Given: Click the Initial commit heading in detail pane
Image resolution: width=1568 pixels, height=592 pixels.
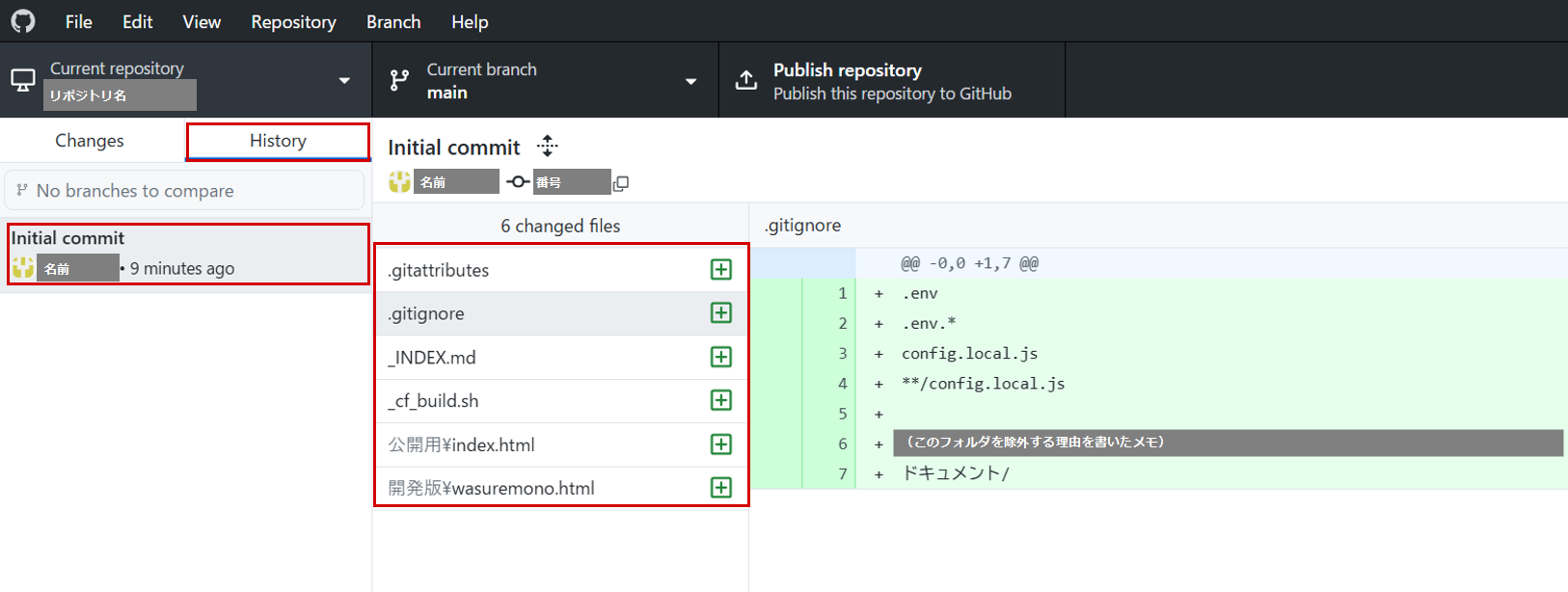Looking at the screenshot, I should pyautogui.click(x=454, y=148).
